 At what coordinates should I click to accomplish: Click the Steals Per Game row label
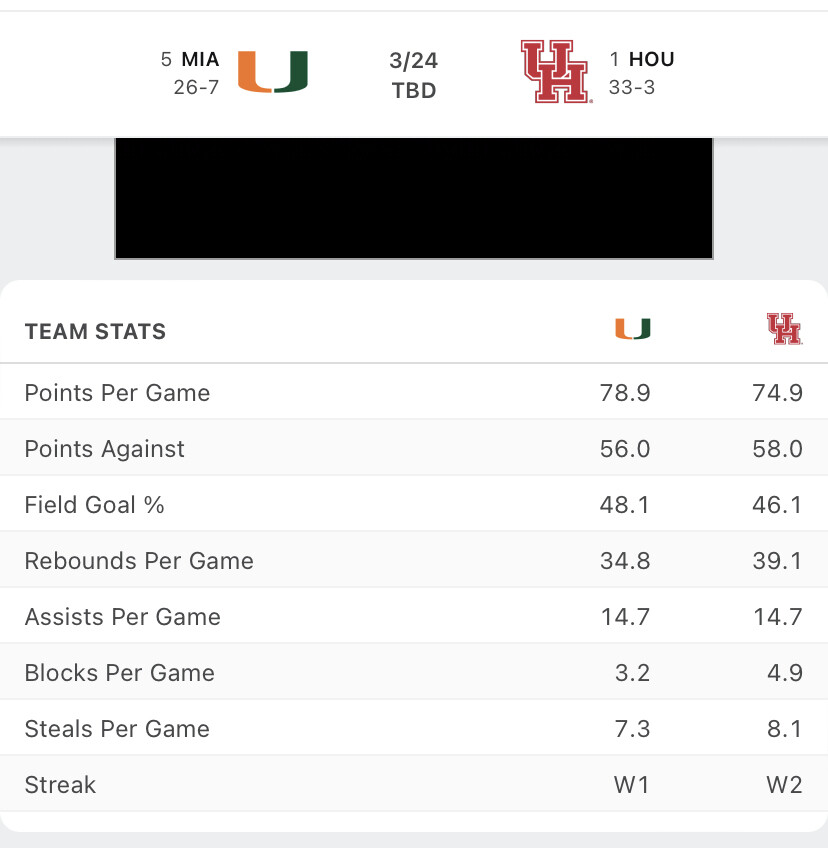[117, 729]
